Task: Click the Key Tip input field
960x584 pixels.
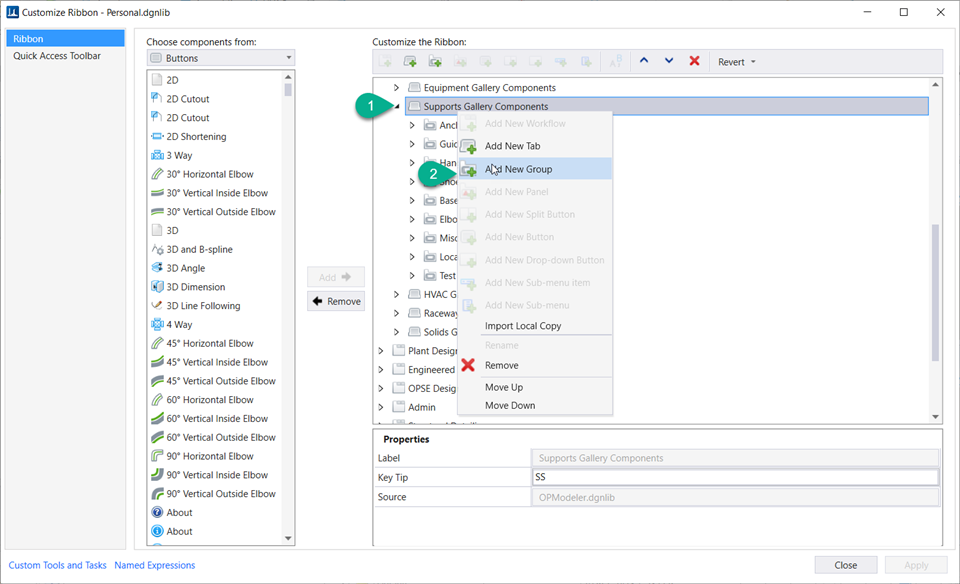Action: tap(735, 478)
